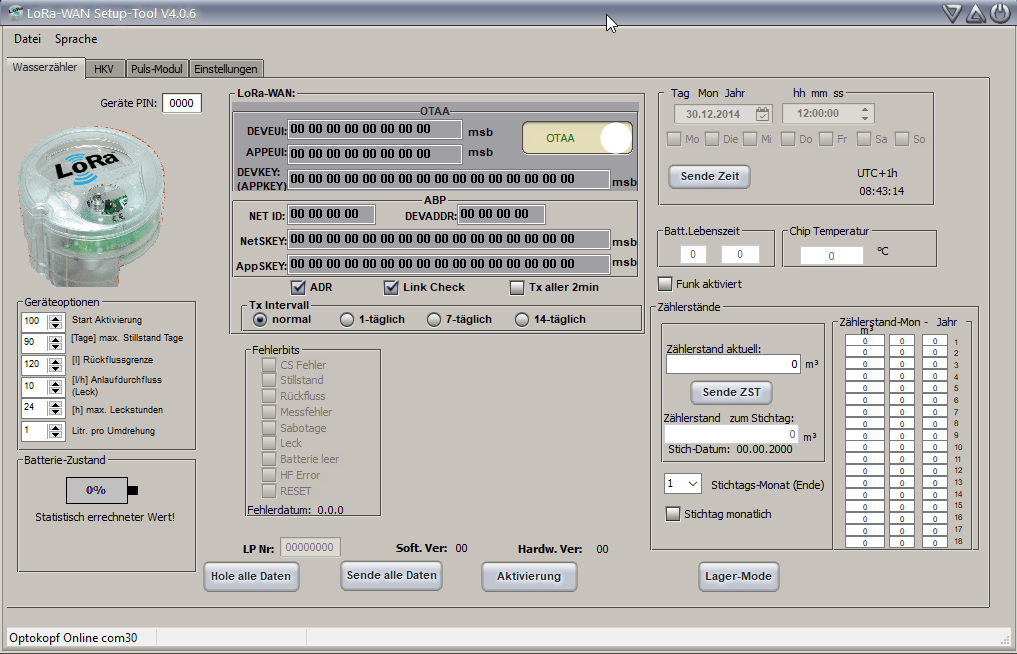This screenshot has height=654, width=1017.
Task: Click the LP Nr field
Action: (310, 548)
